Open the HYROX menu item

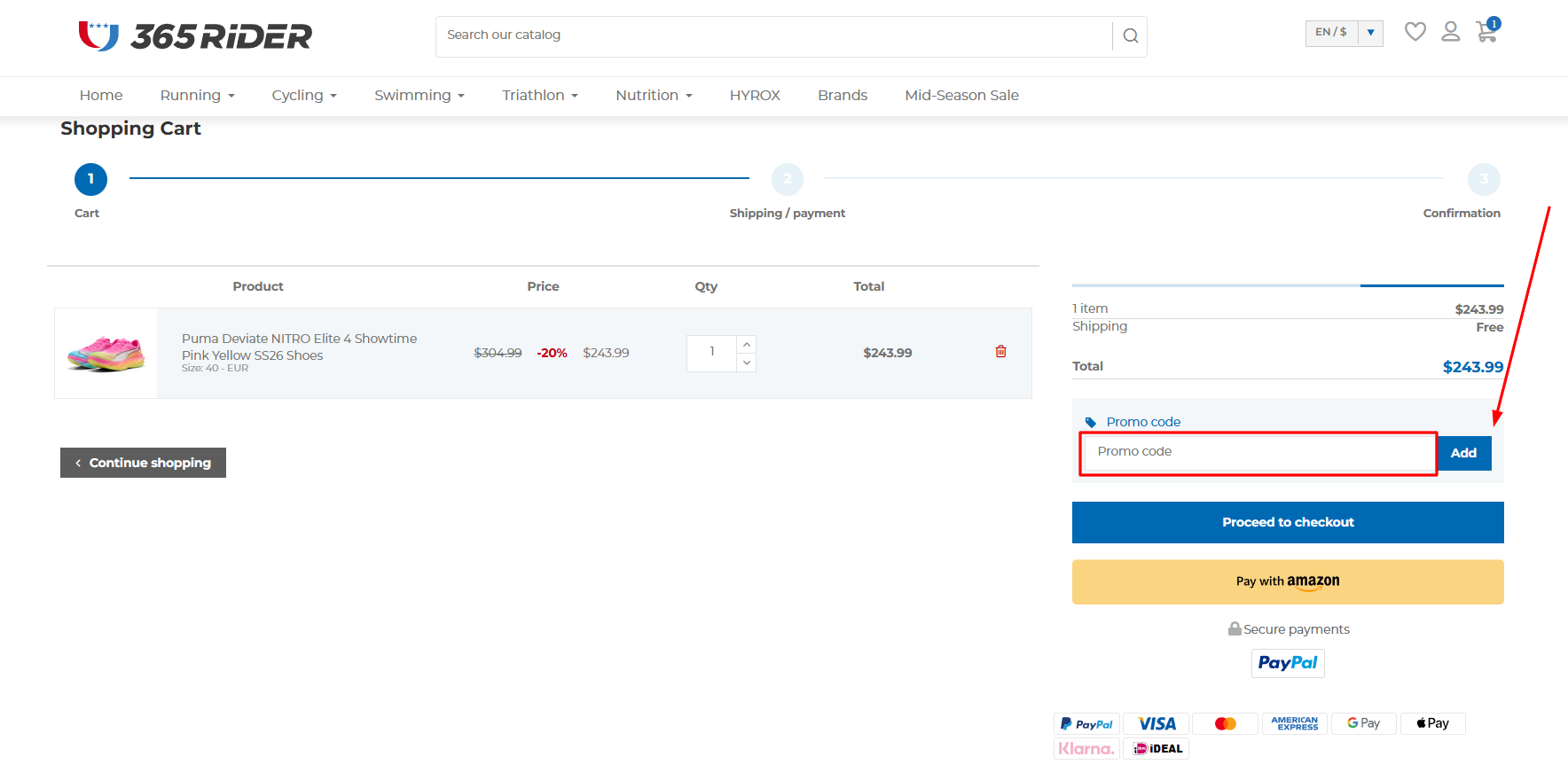tap(755, 96)
